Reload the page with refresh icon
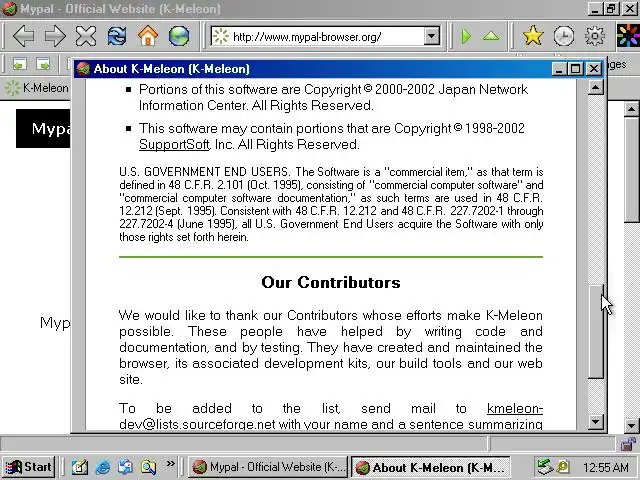The width and height of the screenshot is (640, 480). coord(117,36)
